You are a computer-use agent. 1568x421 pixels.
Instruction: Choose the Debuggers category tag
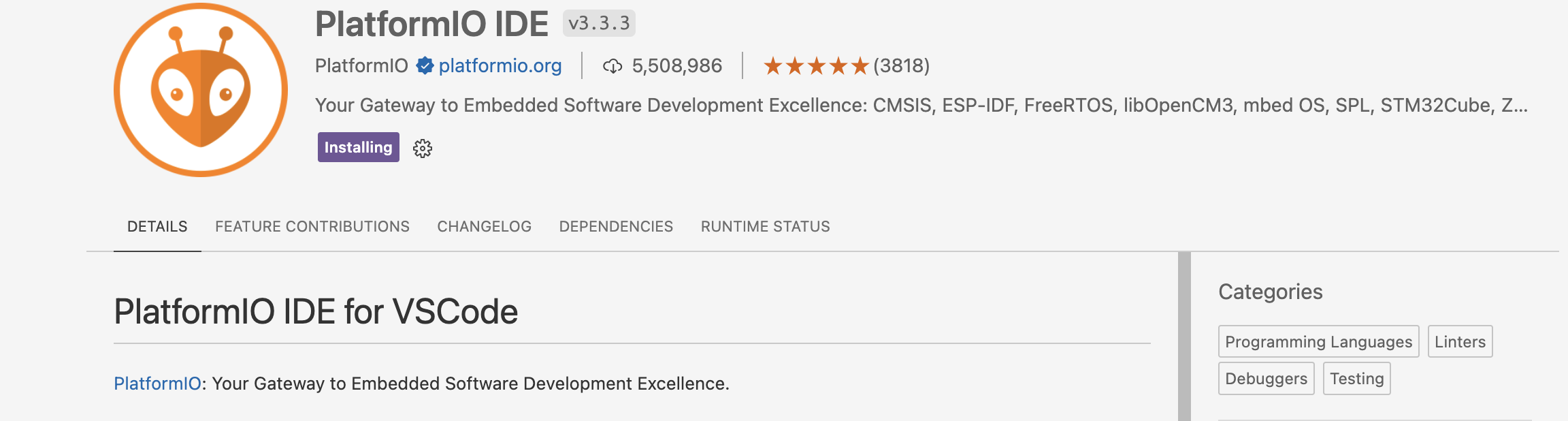1267,378
